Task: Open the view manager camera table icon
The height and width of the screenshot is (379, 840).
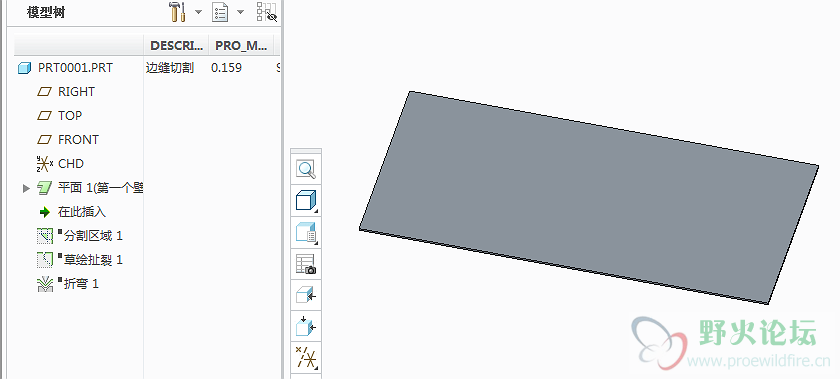Action: click(x=306, y=264)
